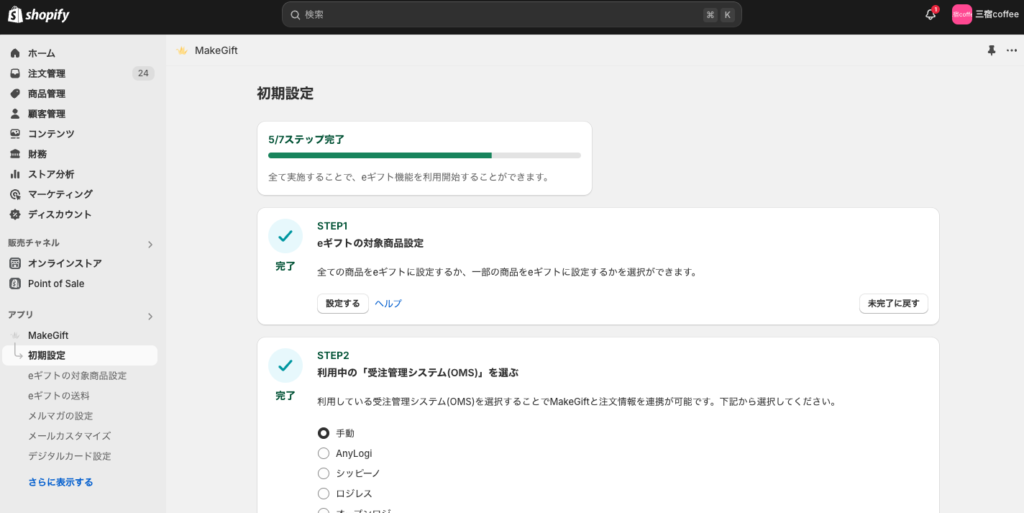
Task: Open the three-dot more actions menu
Action: (1012, 50)
